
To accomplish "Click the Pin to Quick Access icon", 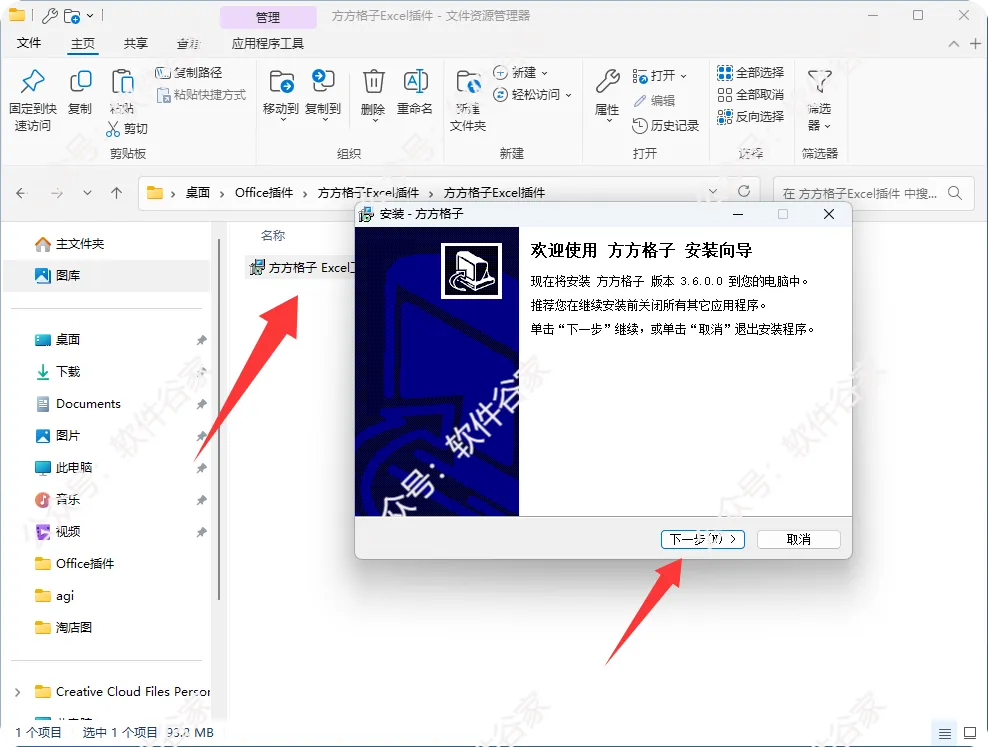I will [33, 81].
